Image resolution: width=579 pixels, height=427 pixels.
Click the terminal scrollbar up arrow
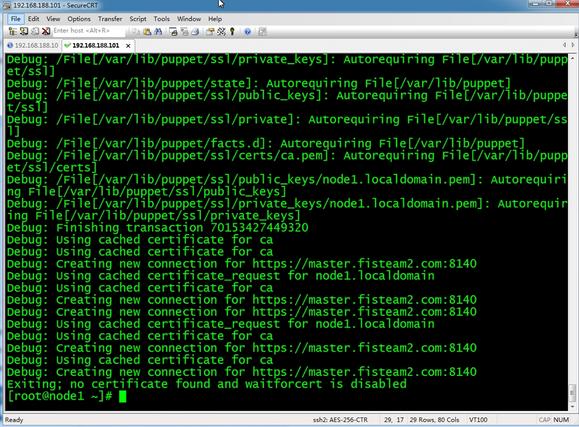[572, 58]
